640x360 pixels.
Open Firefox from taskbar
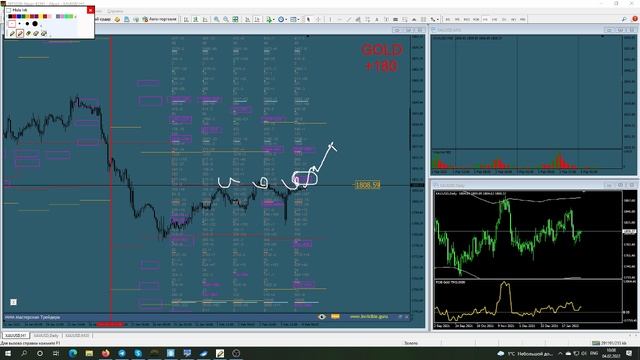pyautogui.click(x=106, y=353)
